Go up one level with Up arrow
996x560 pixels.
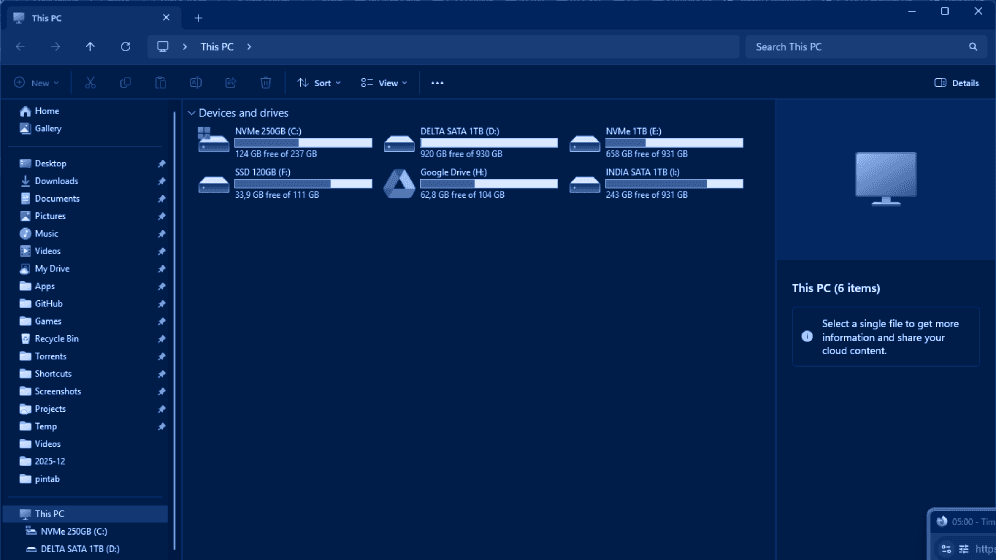90,47
